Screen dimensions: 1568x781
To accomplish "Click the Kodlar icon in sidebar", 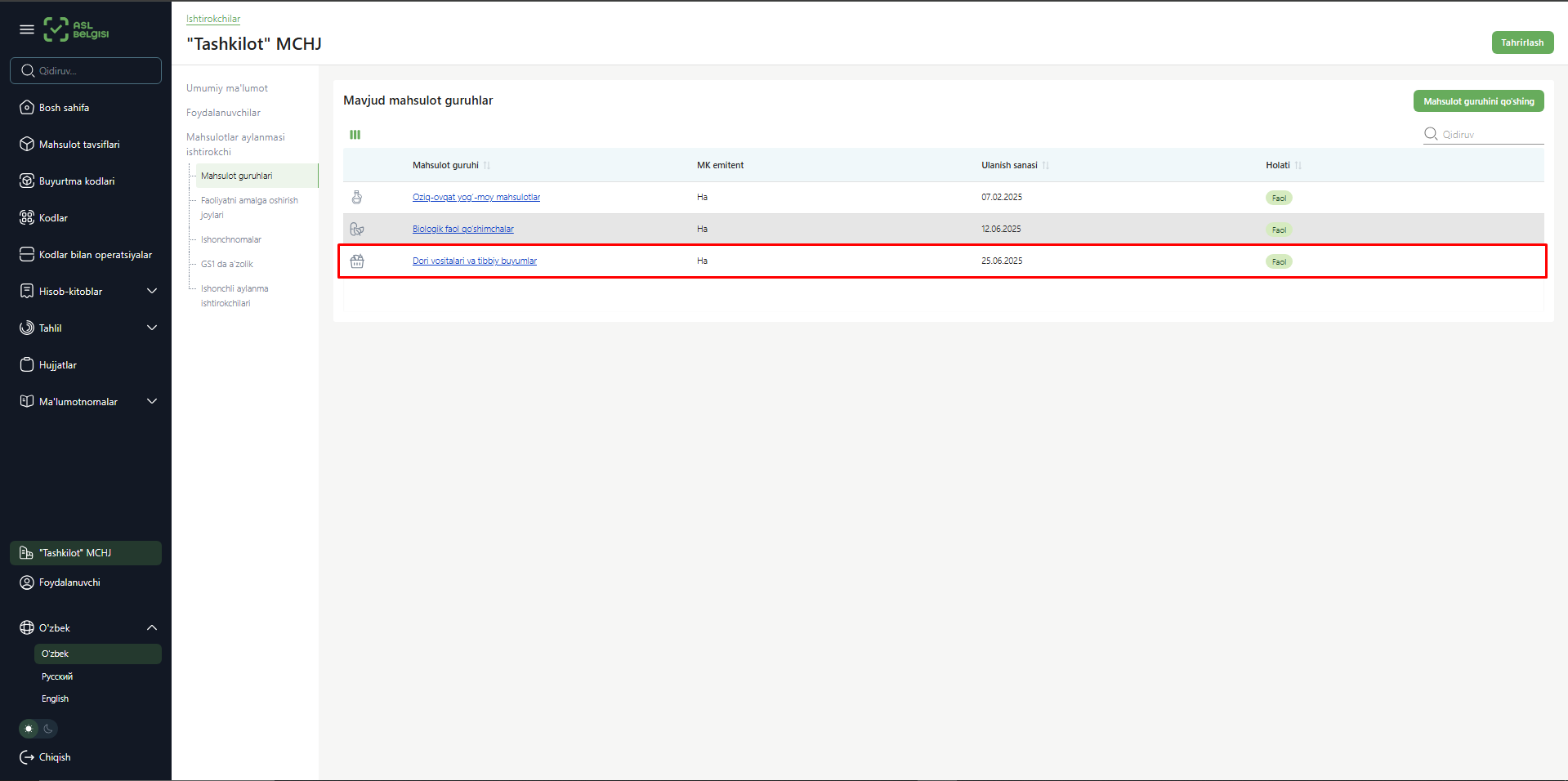I will point(27,218).
